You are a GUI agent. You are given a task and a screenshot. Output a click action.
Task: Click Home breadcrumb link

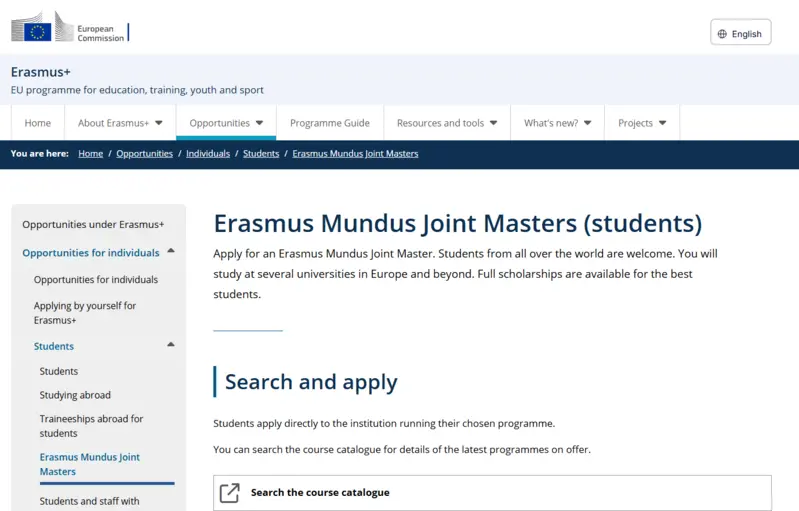pyautogui.click(x=91, y=153)
